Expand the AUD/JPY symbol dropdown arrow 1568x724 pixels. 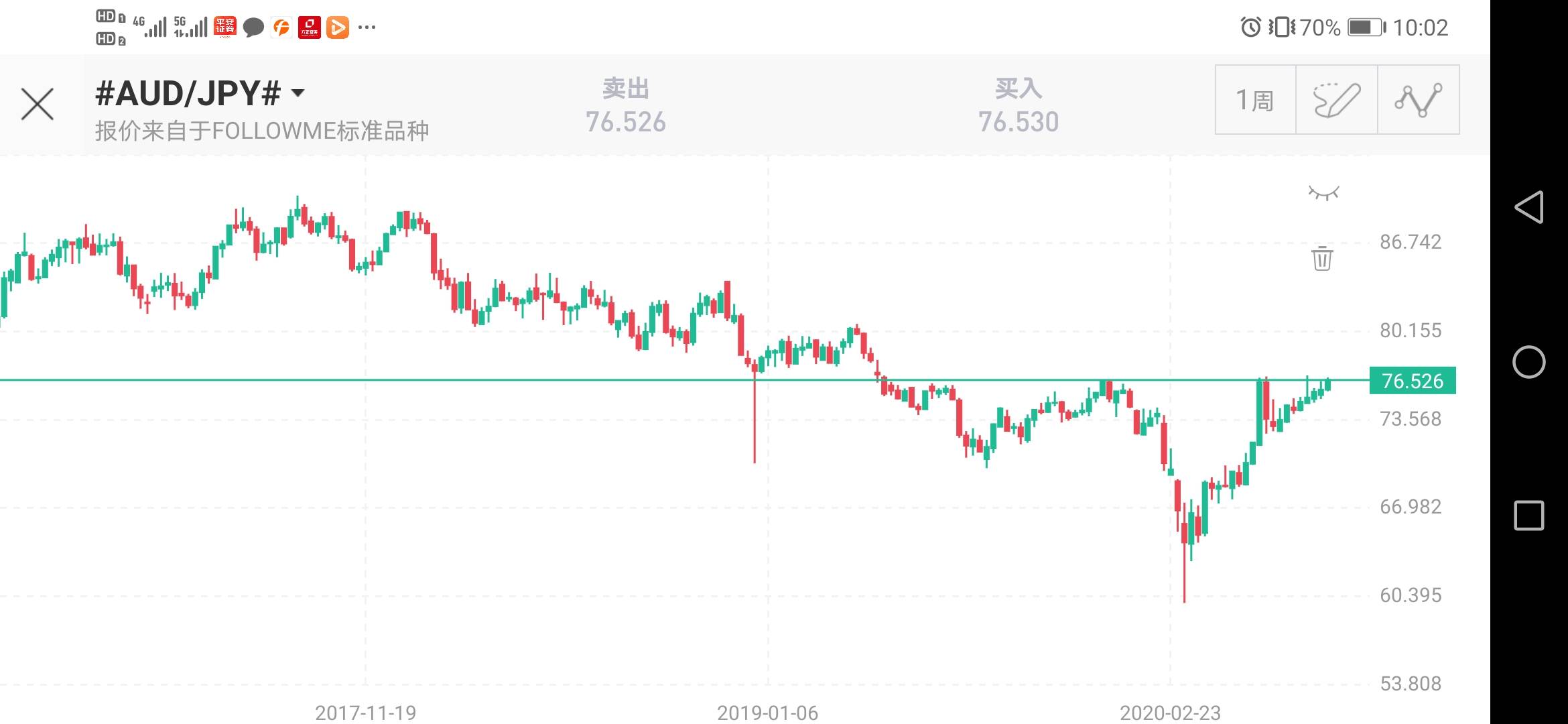(298, 93)
